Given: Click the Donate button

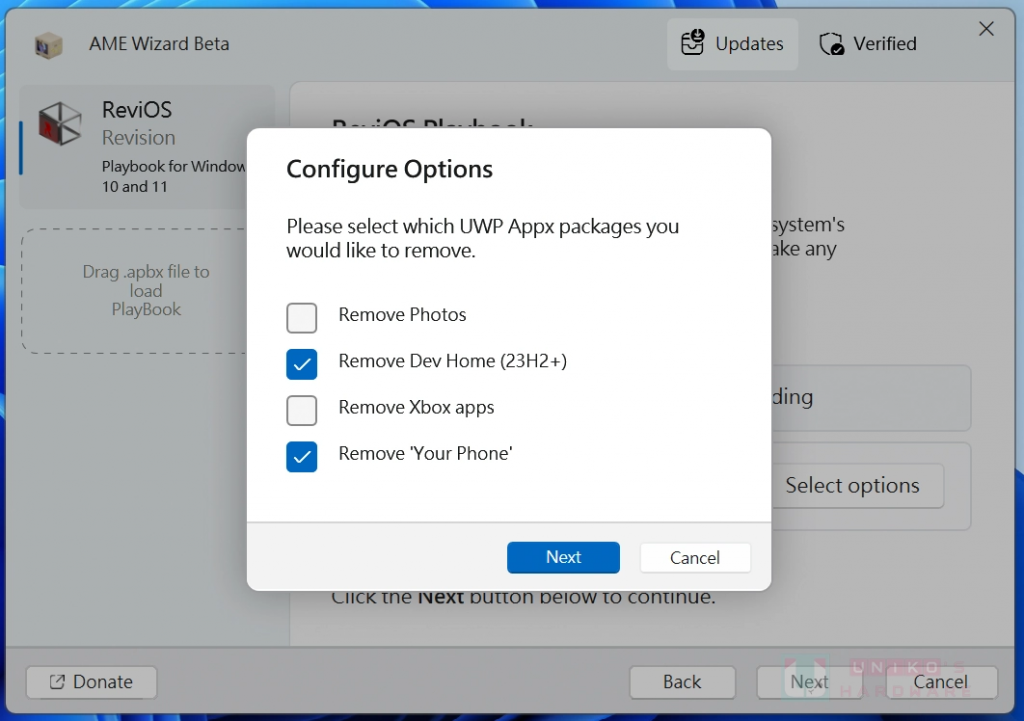Looking at the screenshot, I should pos(91,682).
